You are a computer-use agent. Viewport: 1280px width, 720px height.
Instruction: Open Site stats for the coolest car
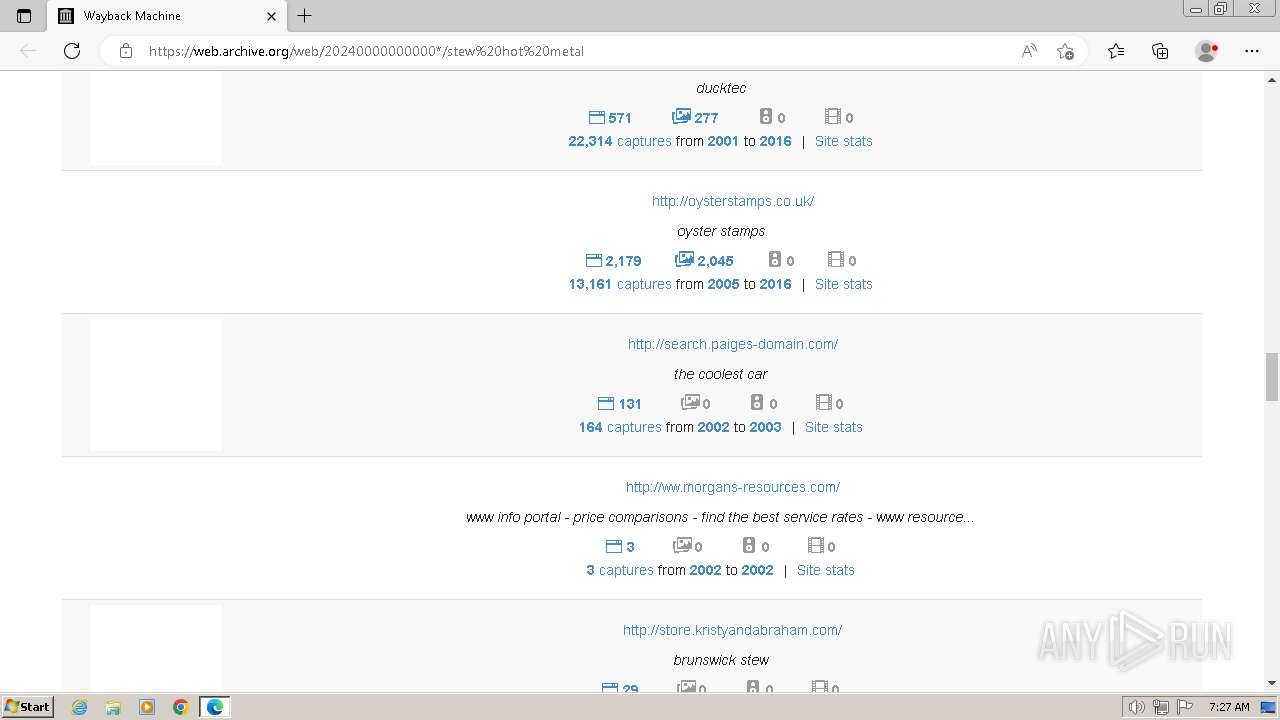[x=833, y=427]
